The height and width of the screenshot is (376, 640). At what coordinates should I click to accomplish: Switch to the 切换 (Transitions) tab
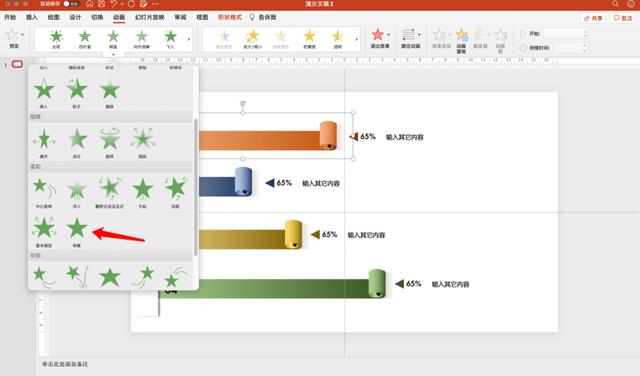(97, 17)
